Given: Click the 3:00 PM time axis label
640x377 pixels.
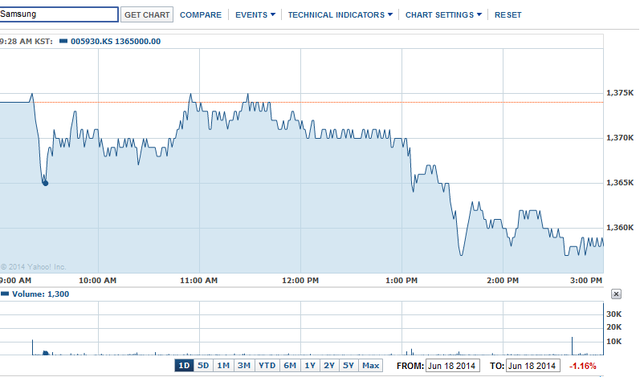Looking at the screenshot, I should point(586,280).
